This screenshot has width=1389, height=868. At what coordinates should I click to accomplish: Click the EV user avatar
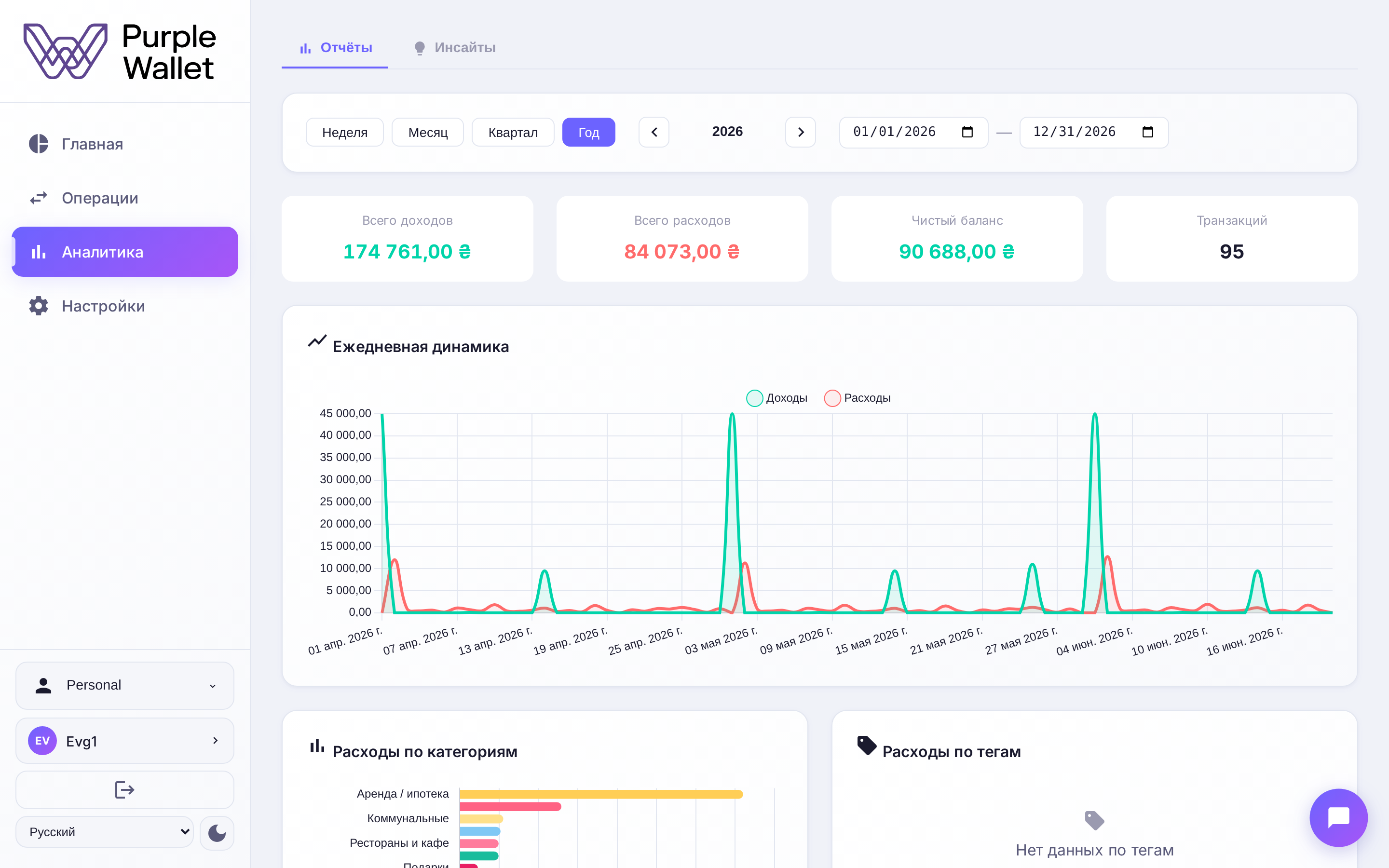click(x=42, y=741)
